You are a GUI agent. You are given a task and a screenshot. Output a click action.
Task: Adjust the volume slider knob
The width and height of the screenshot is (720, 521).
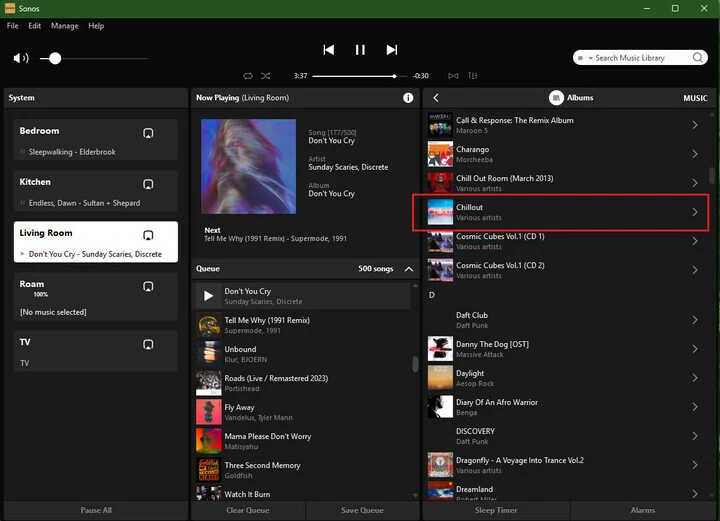(x=55, y=58)
